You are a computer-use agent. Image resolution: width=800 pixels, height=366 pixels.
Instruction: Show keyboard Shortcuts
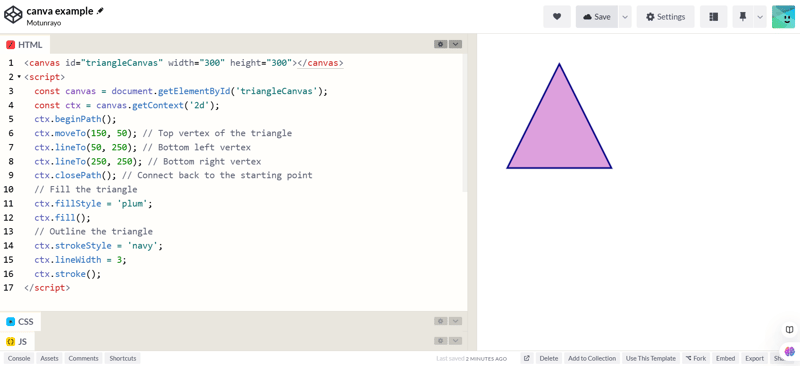(x=123, y=358)
